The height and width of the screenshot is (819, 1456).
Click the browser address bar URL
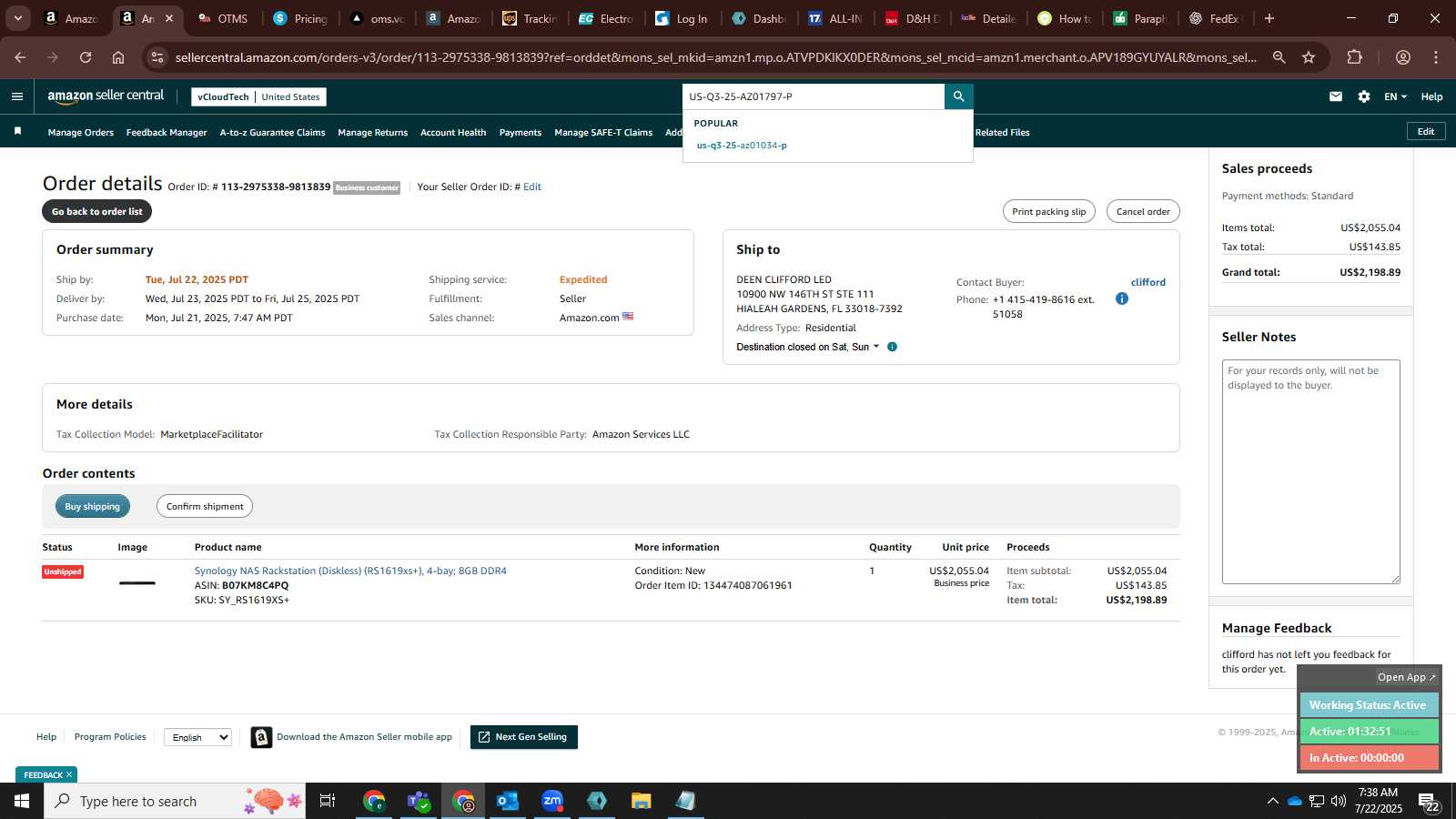716,57
